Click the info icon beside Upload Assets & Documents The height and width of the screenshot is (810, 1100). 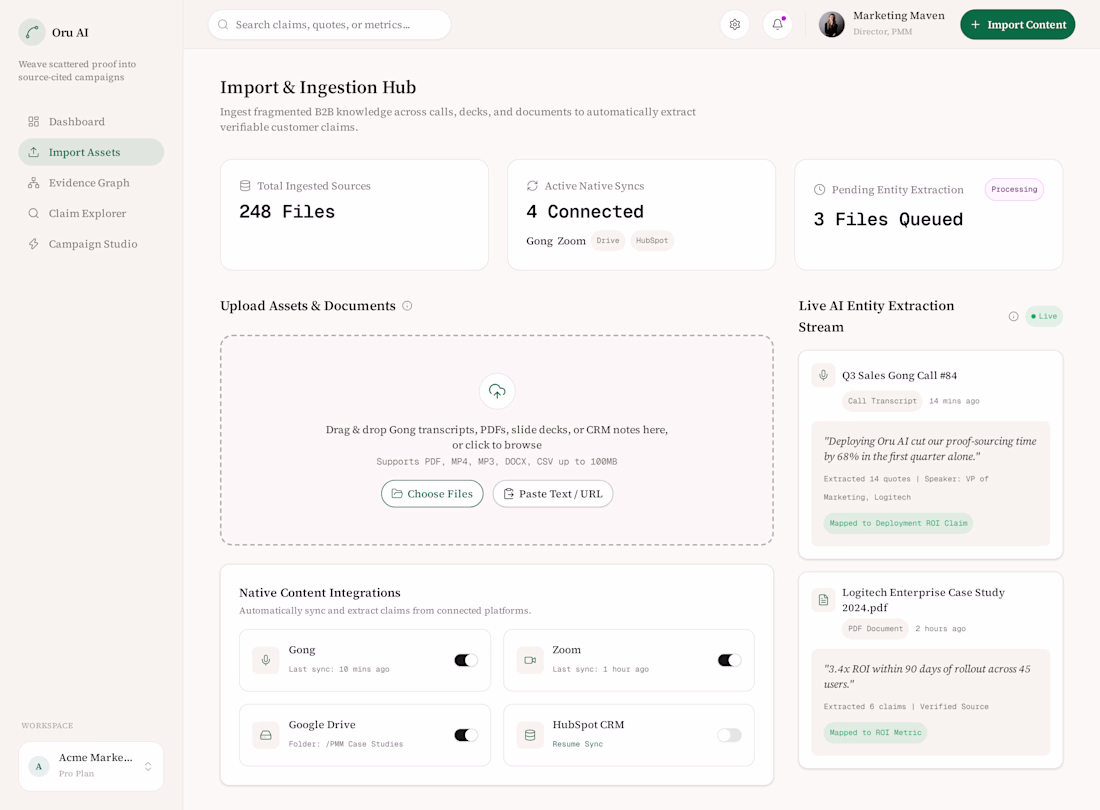[x=407, y=306]
